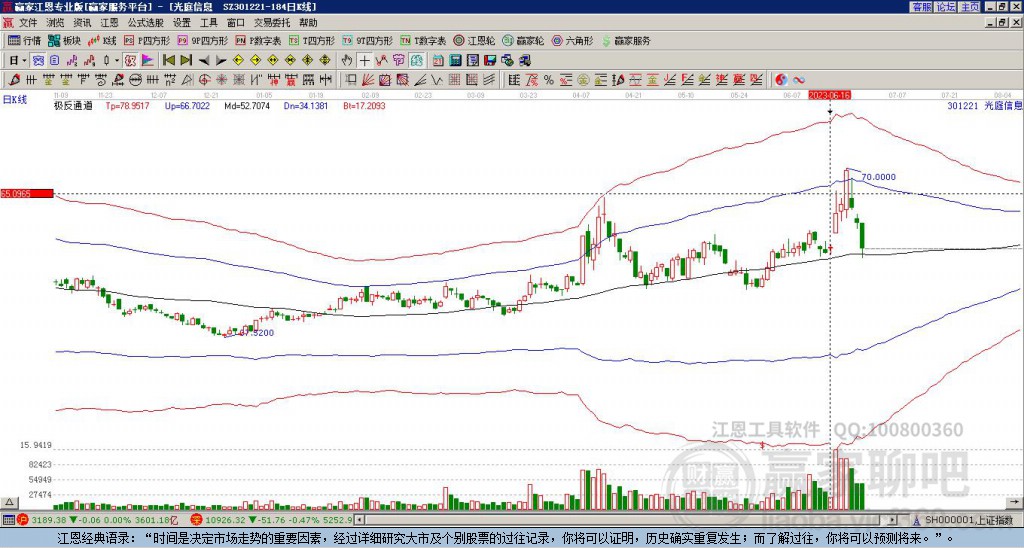This screenshot has width=1024, height=548.
Task: Click the percent sign drawing tool
Action: (549, 80)
